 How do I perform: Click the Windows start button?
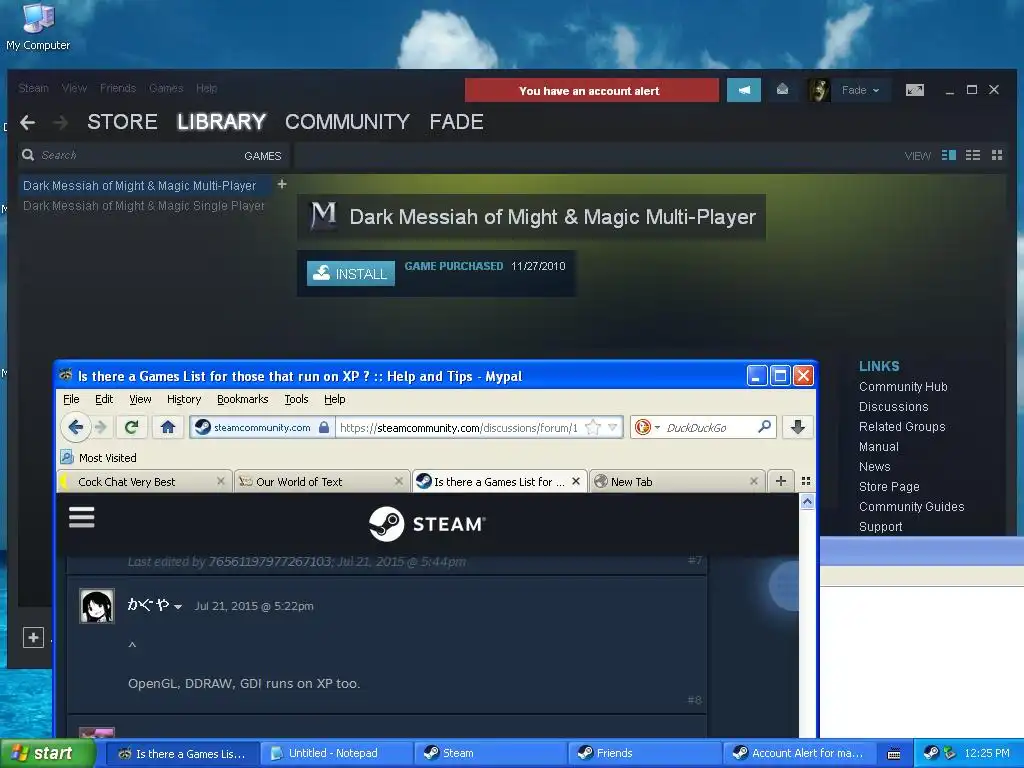point(47,753)
